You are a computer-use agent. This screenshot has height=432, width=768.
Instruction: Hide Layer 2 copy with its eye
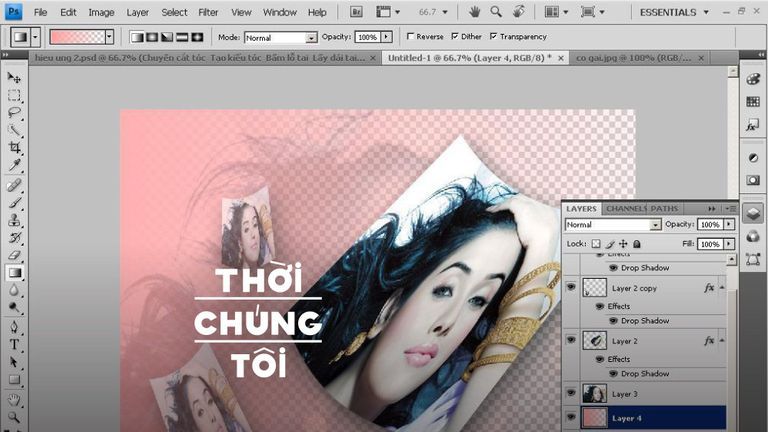click(571, 288)
